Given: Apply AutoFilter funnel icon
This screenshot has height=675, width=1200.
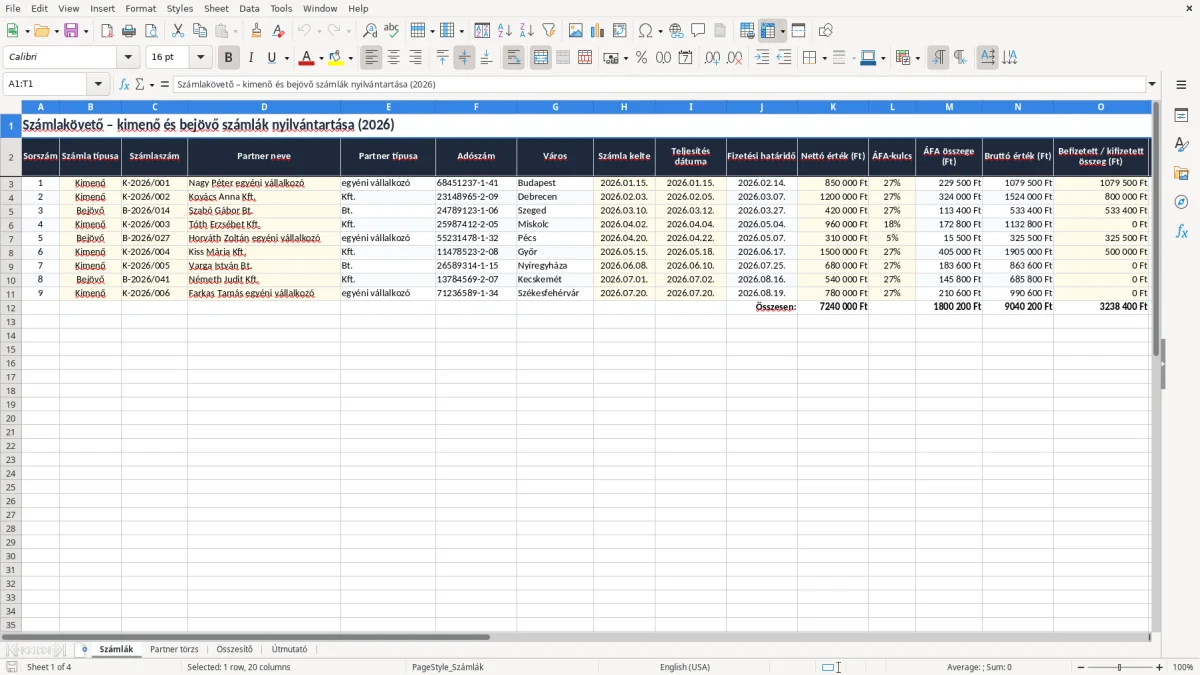Looking at the screenshot, I should (548, 31).
